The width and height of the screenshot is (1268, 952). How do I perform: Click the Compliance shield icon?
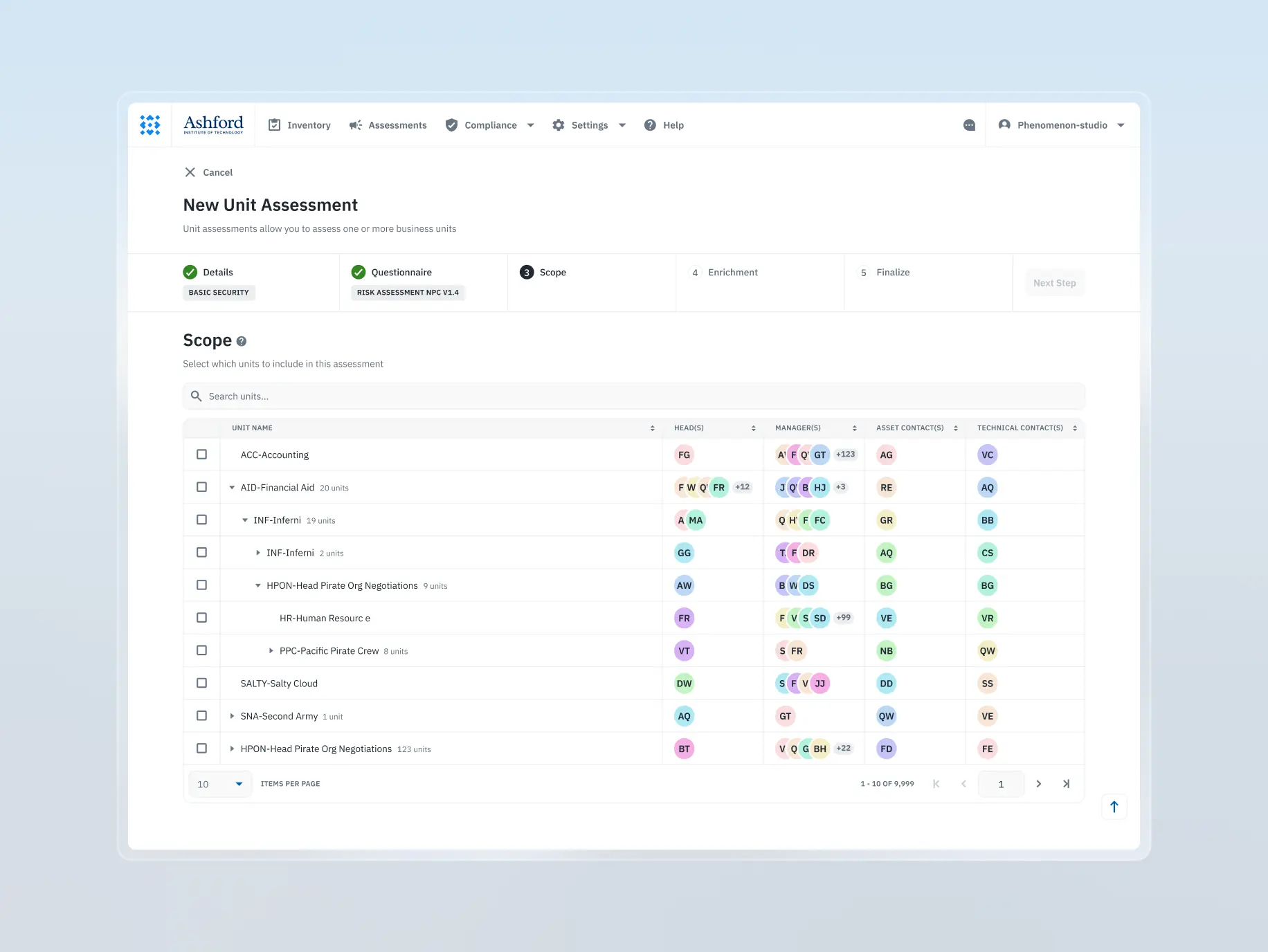coord(451,125)
